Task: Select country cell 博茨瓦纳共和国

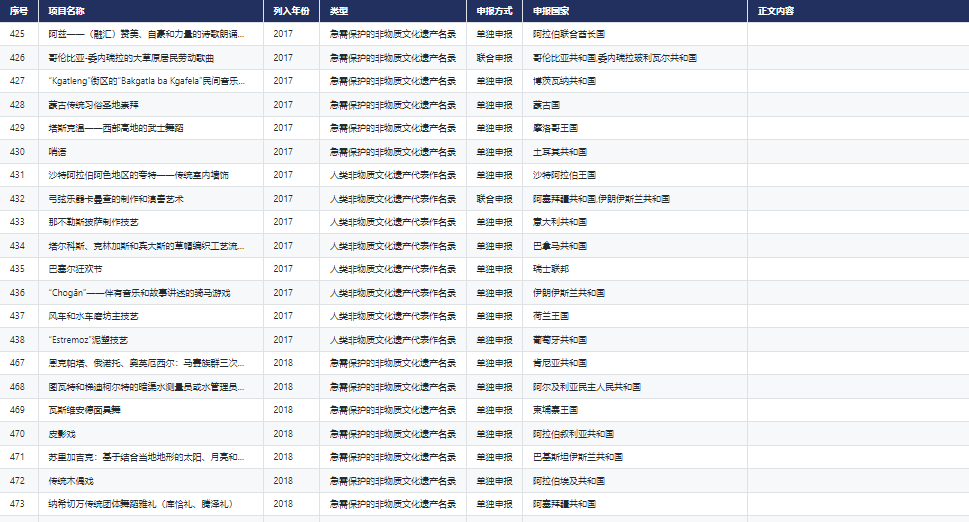Action: [564, 81]
